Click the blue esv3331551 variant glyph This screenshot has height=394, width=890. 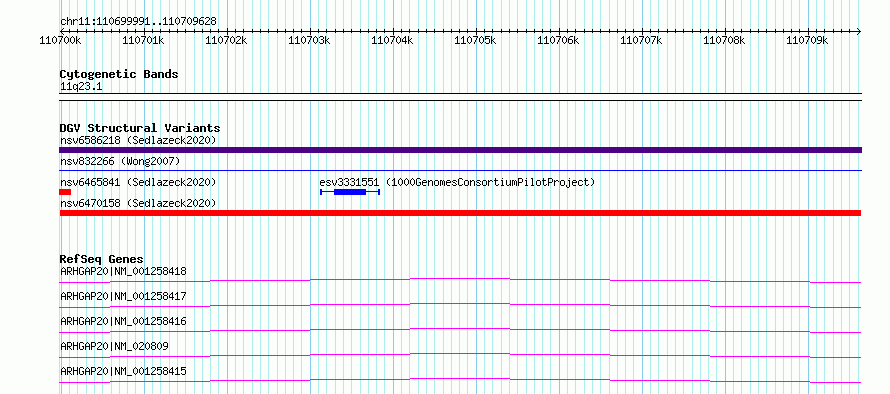click(x=350, y=192)
